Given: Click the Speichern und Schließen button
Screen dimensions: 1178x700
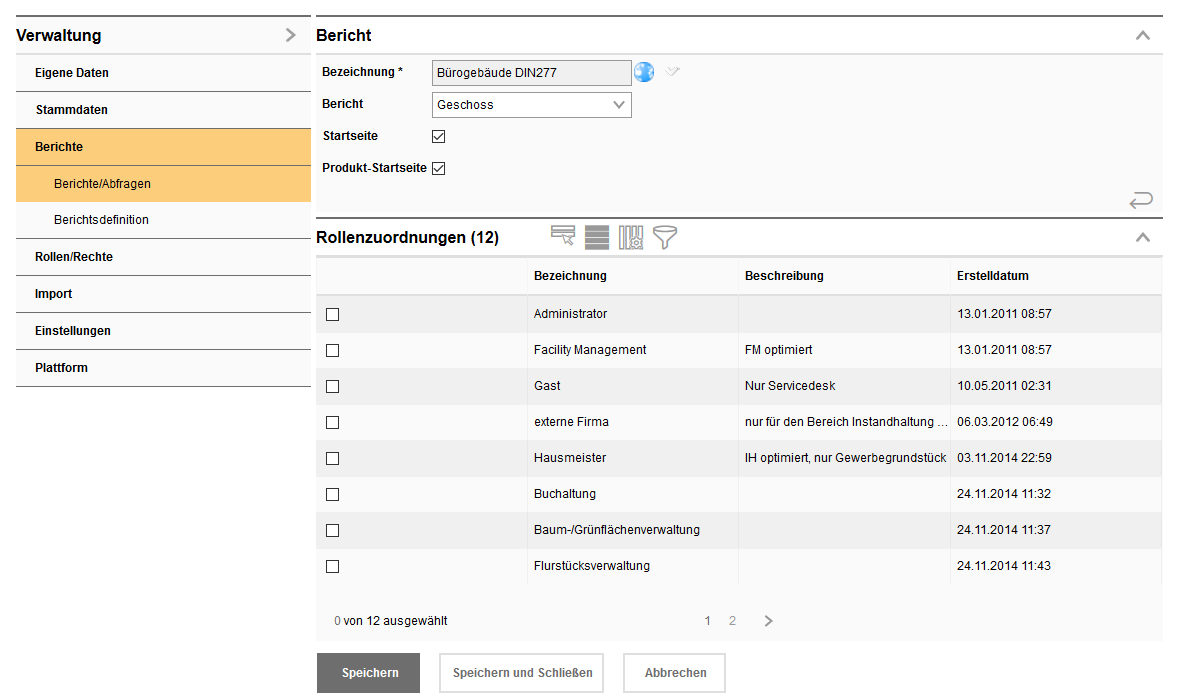Looking at the screenshot, I should 521,672.
